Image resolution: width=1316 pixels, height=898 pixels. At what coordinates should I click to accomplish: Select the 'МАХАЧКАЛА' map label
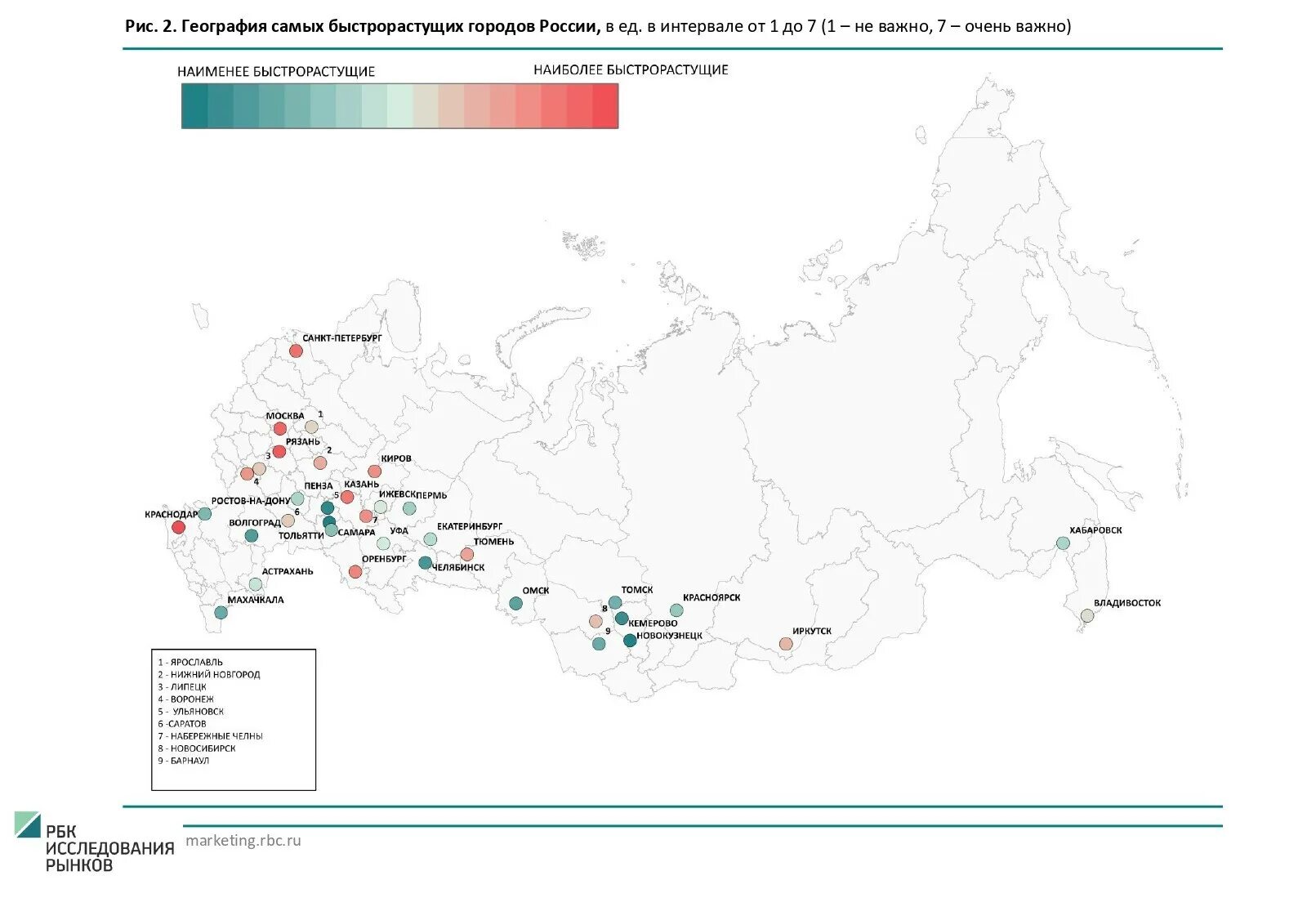[x=256, y=600]
